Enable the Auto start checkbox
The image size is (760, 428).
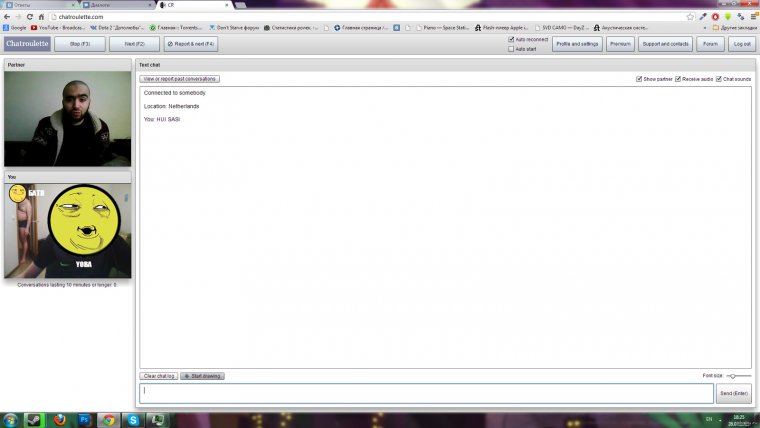511,48
